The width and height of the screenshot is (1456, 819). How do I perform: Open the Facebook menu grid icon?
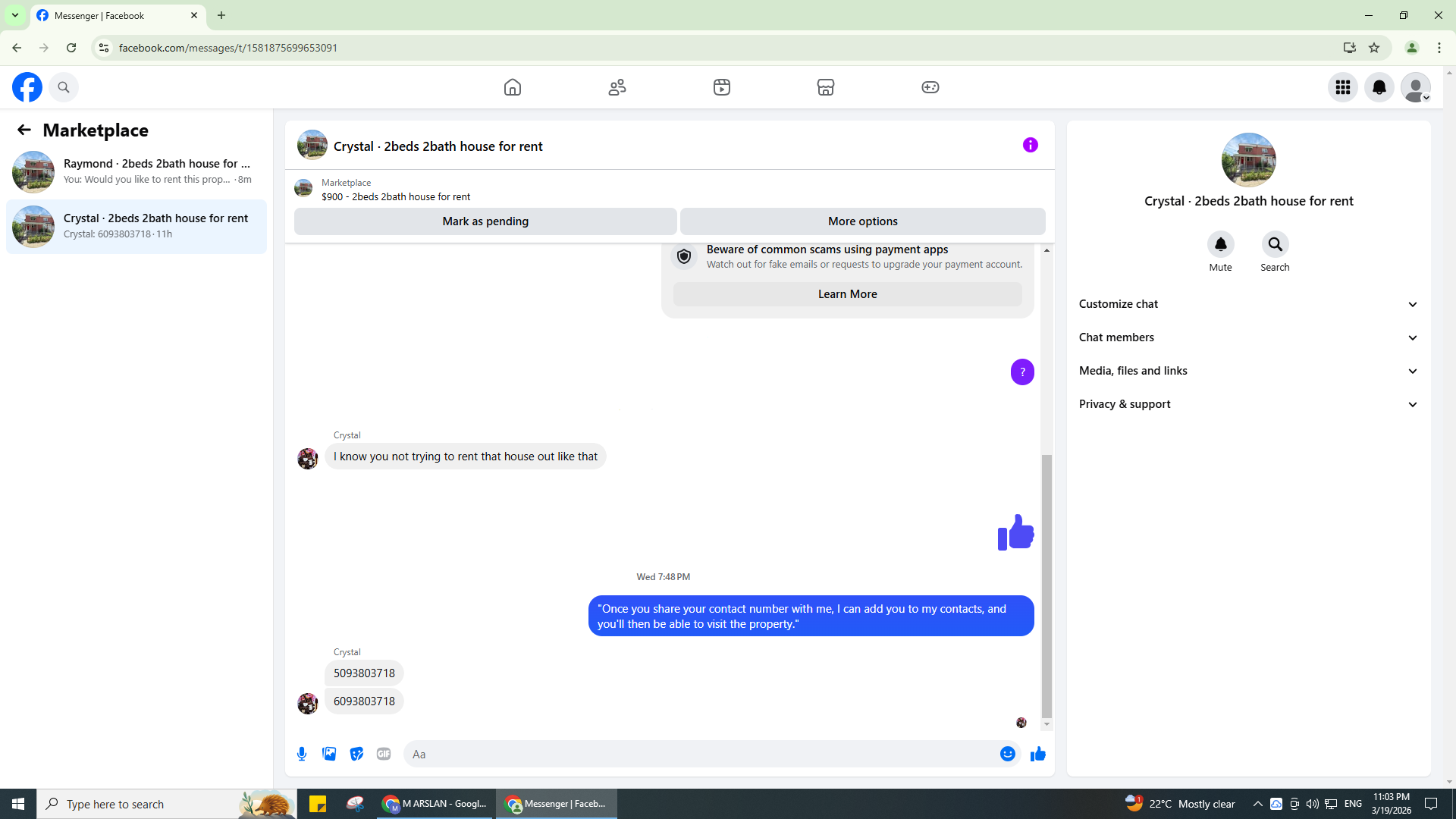coord(1343,87)
